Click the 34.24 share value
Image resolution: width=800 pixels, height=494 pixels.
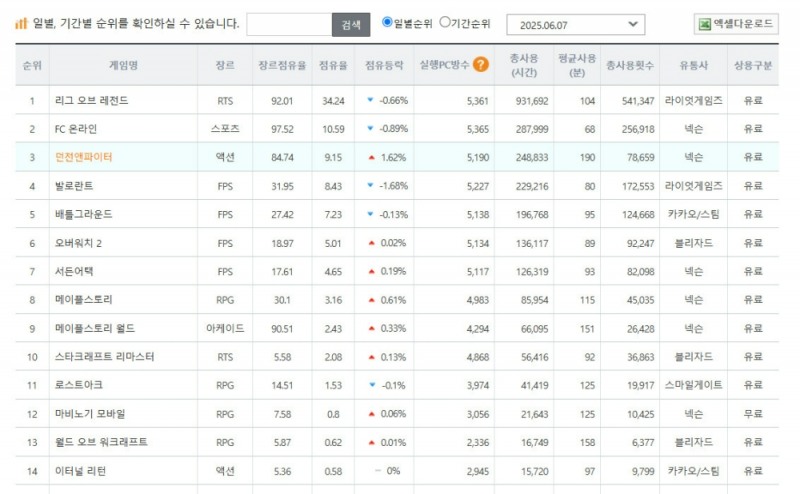click(333, 101)
